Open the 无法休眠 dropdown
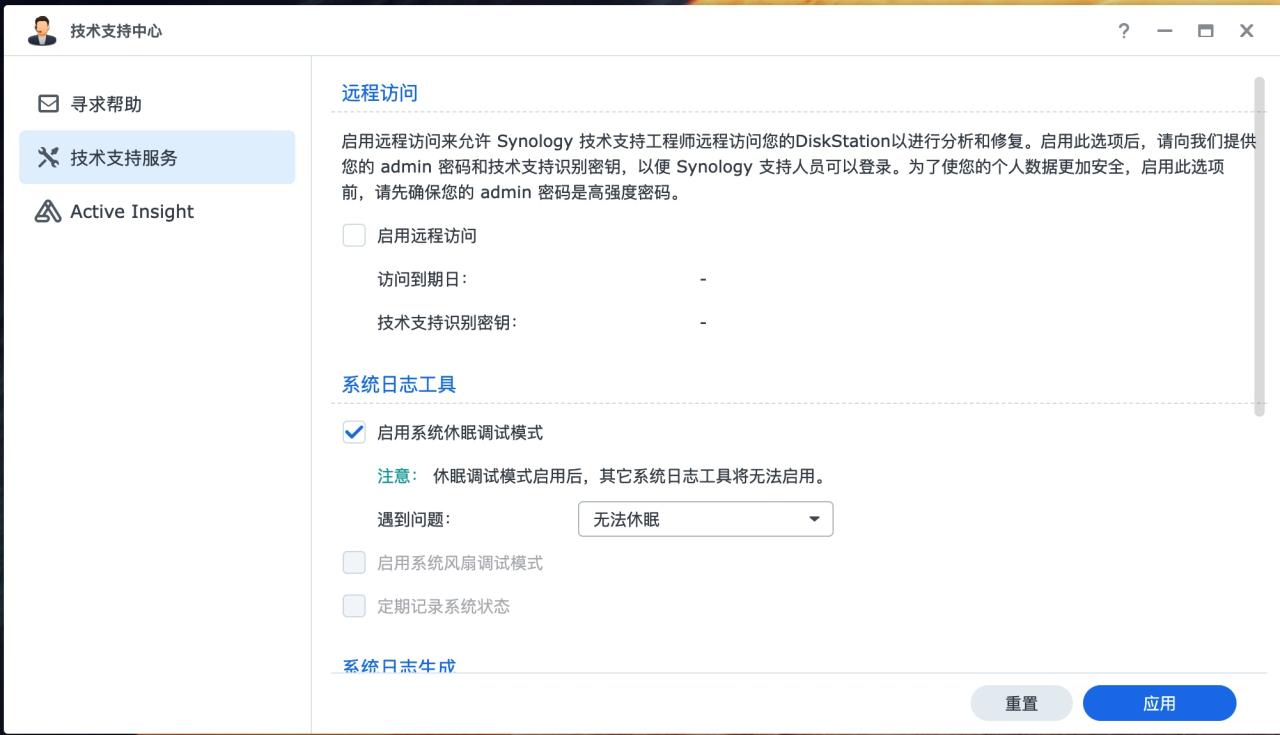 point(705,519)
